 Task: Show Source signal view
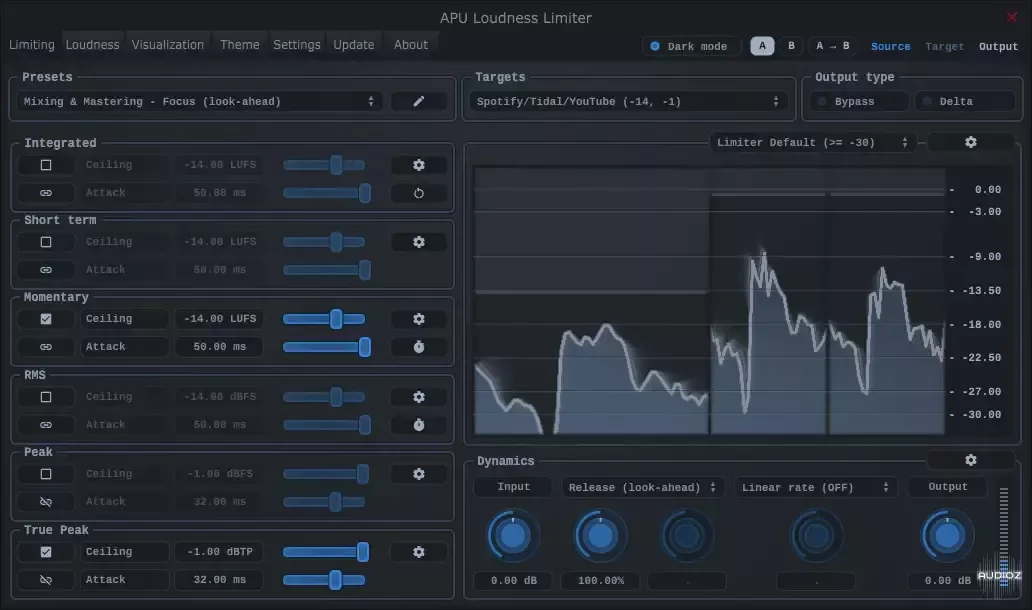(x=890, y=47)
